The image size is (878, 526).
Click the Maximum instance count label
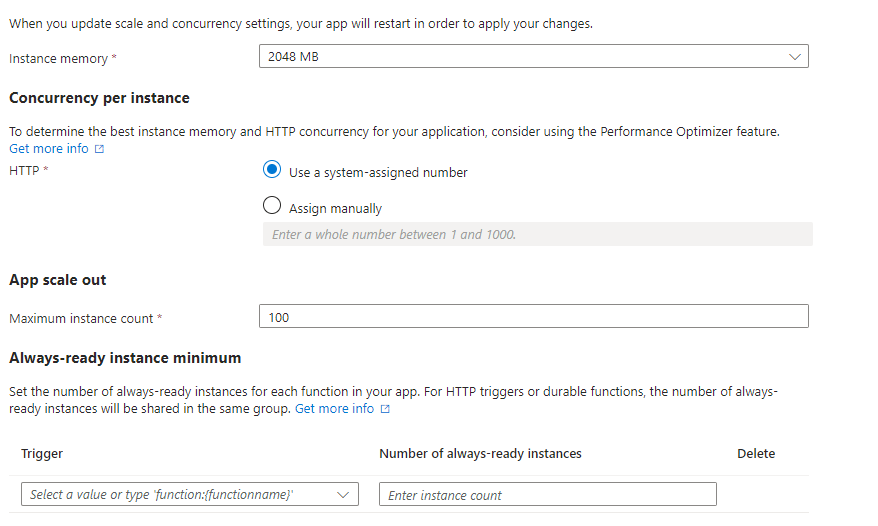coord(81,318)
